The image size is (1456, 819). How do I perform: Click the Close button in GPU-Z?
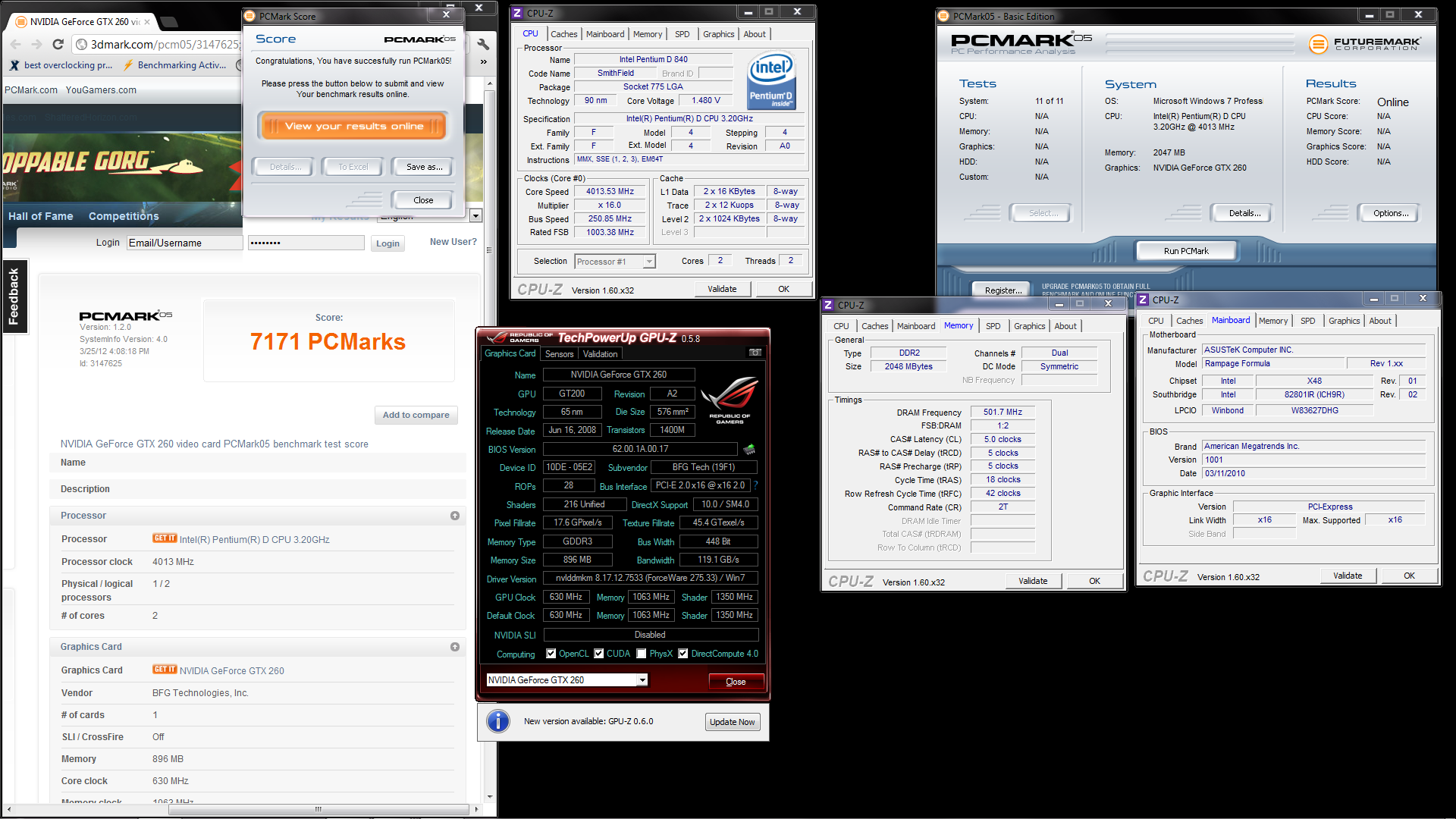(x=736, y=682)
